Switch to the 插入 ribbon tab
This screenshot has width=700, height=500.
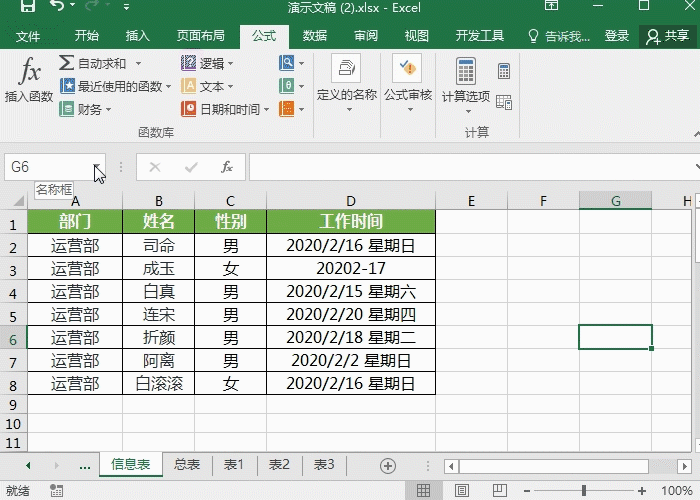(x=138, y=36)
